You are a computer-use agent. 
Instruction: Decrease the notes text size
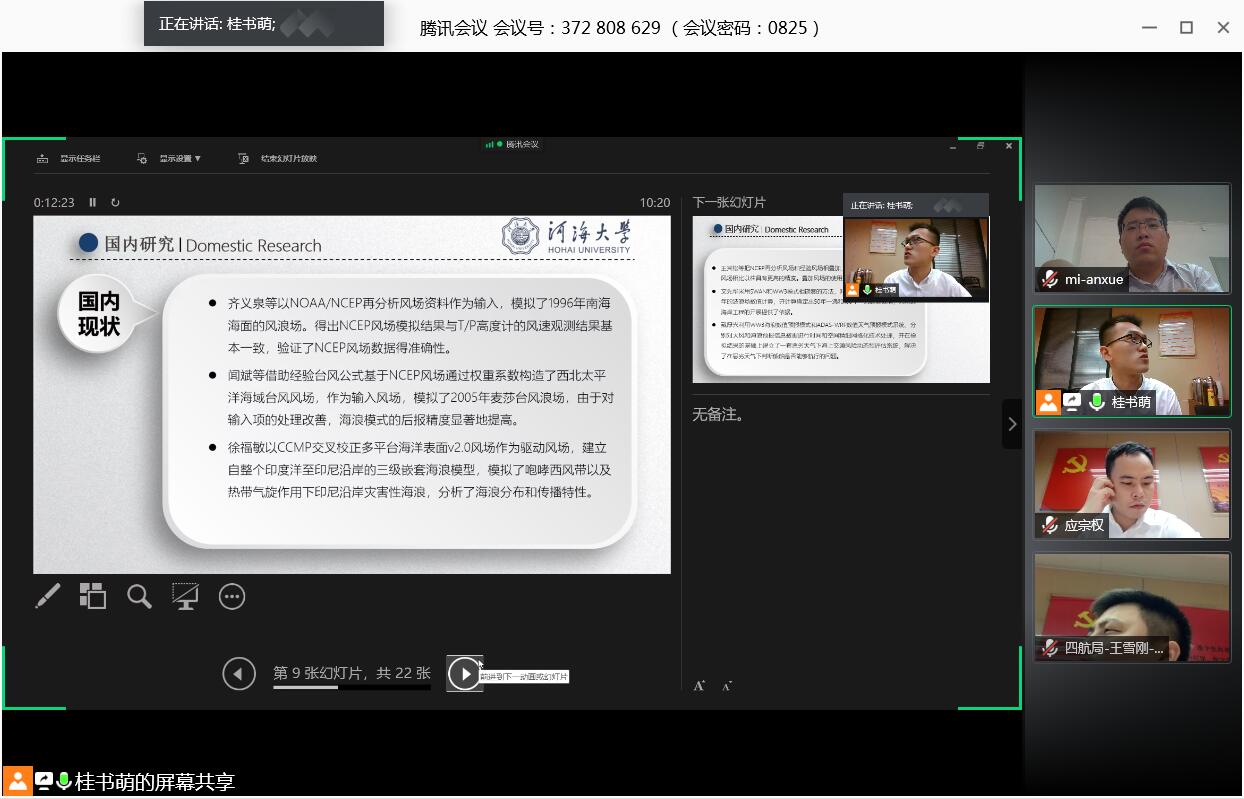point(727,686)
